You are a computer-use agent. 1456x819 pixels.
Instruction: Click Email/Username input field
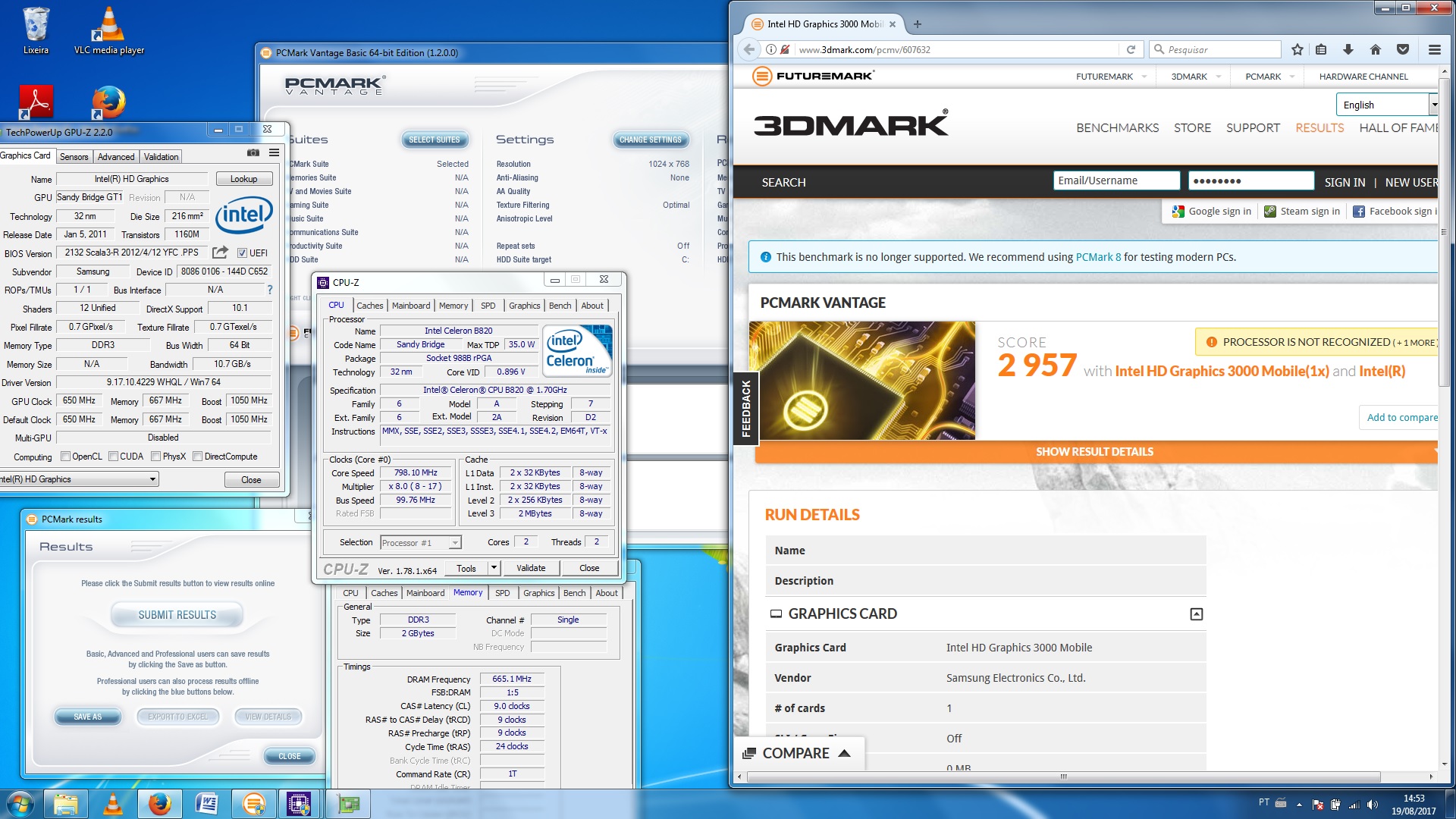coord(1116,180)
